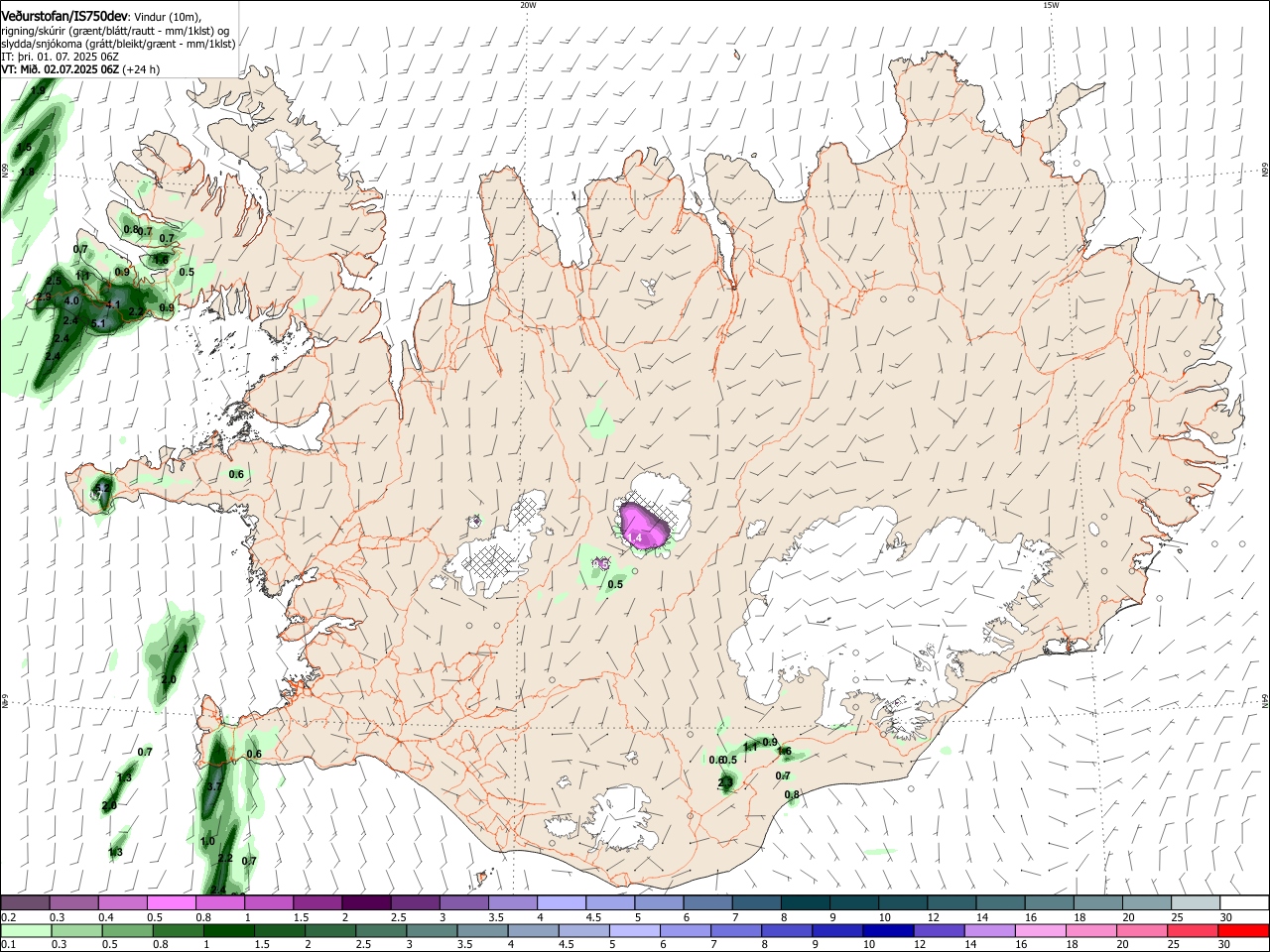Click the Veðurstofan/IS750dev map title
Screen dimensions: 1270x952
tap(64, 17)
